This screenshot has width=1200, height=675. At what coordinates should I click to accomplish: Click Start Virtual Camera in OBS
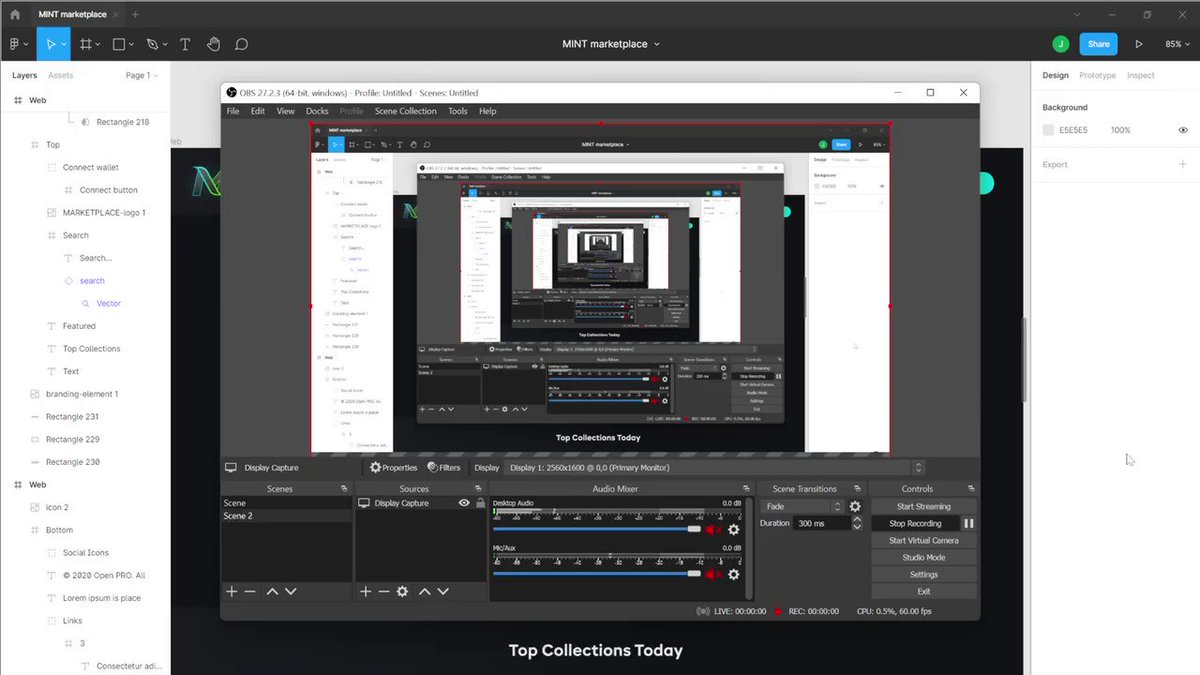[924, 540]
